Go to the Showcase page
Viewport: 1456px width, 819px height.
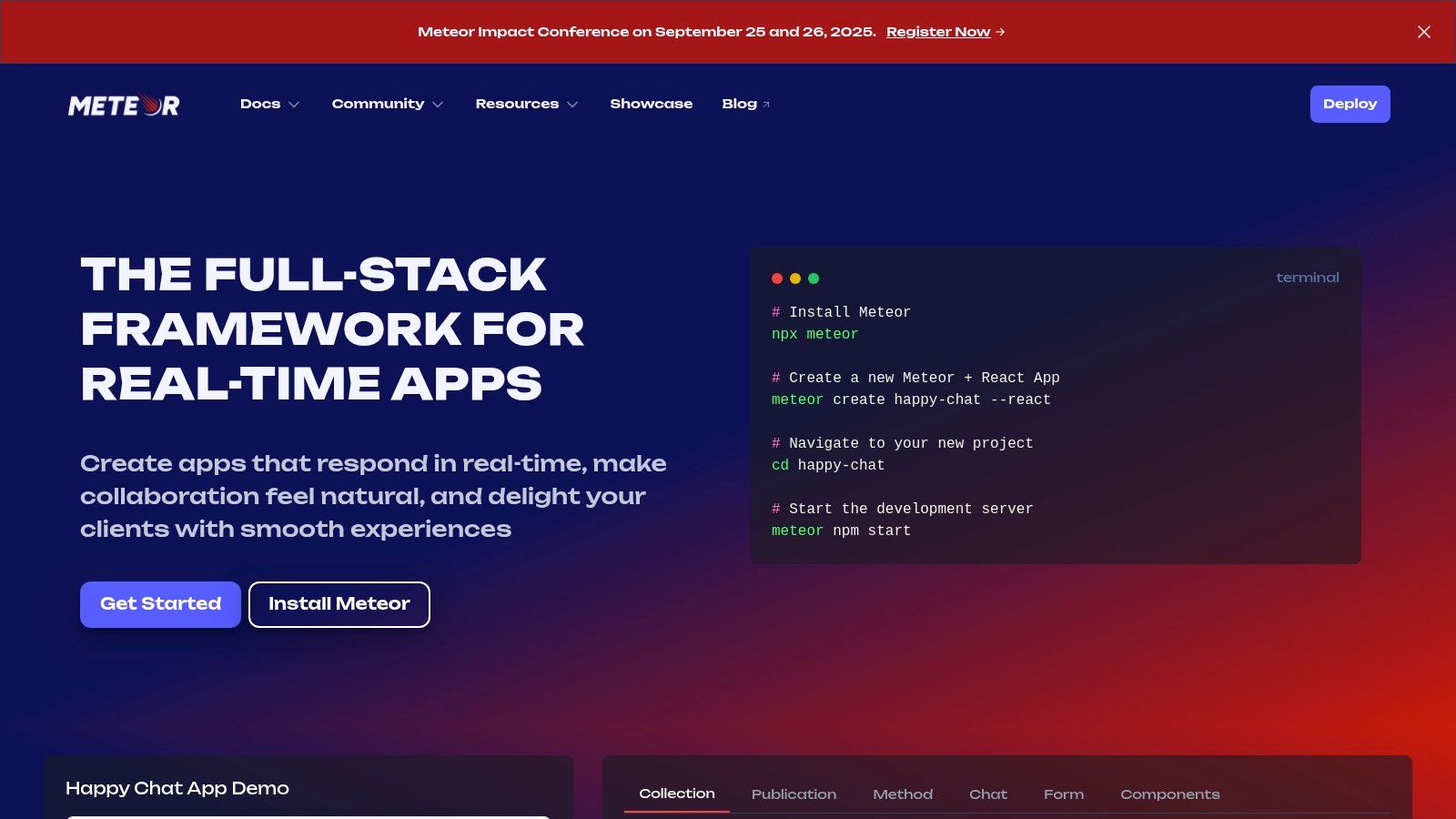(x=651, y=104)
